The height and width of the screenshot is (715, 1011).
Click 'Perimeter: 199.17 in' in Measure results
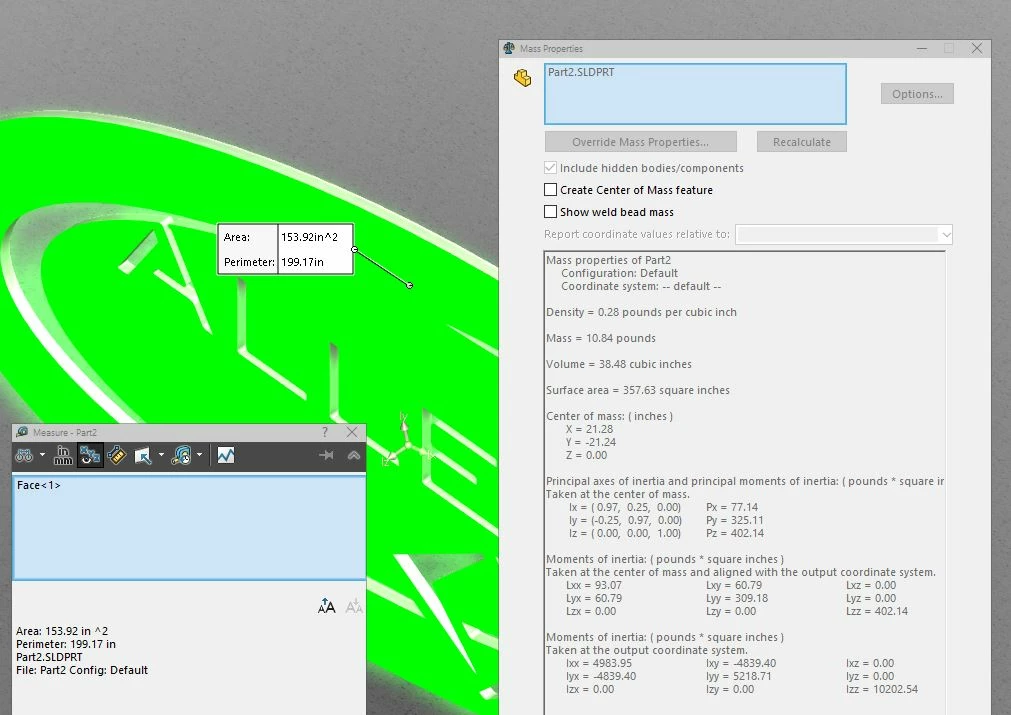66,644
